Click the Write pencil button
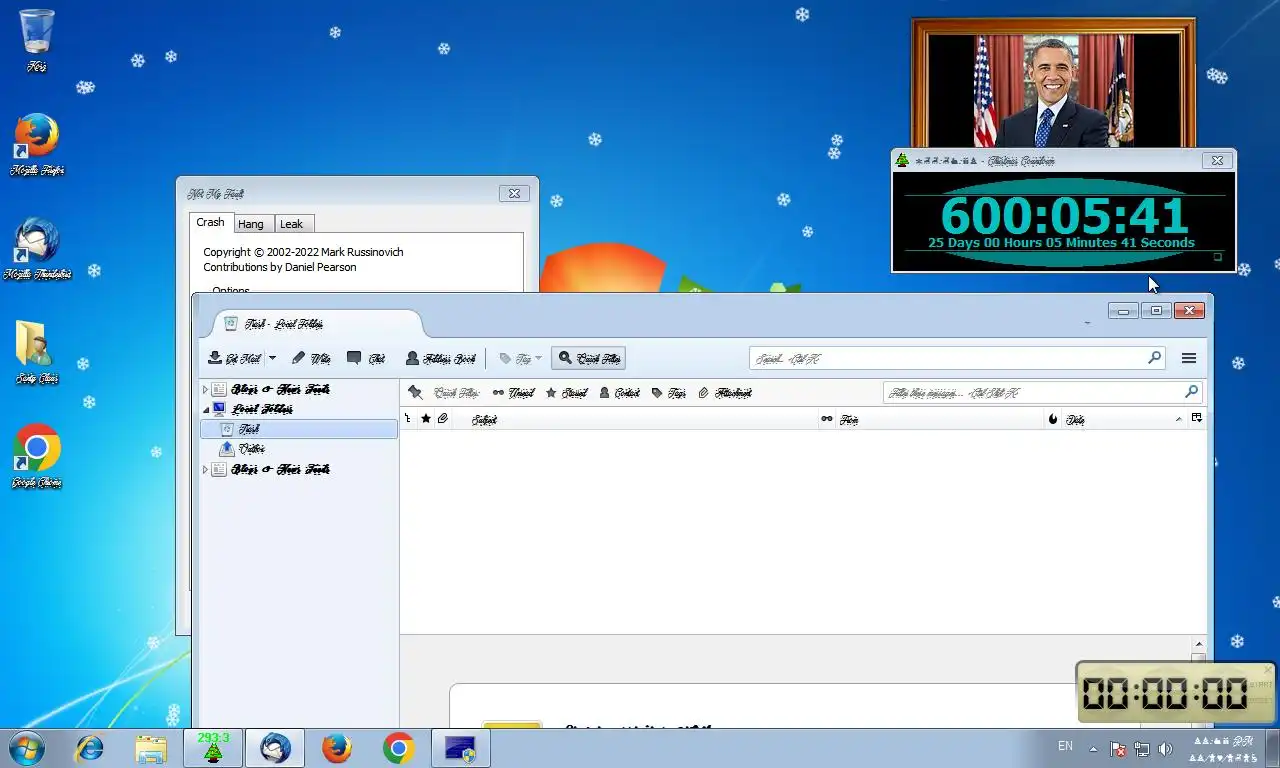The image size is (1280, 768). (x=311, y=358)
